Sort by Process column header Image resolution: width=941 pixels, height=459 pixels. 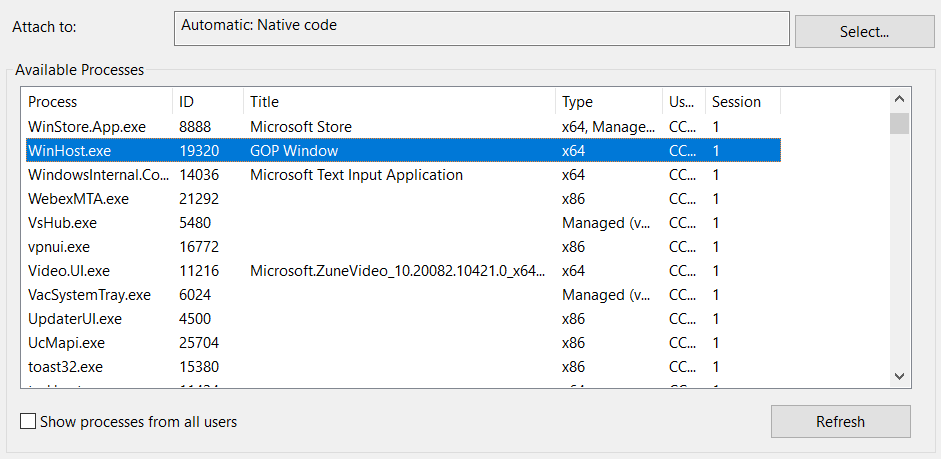pyautogui.click(x=99, y=102)
